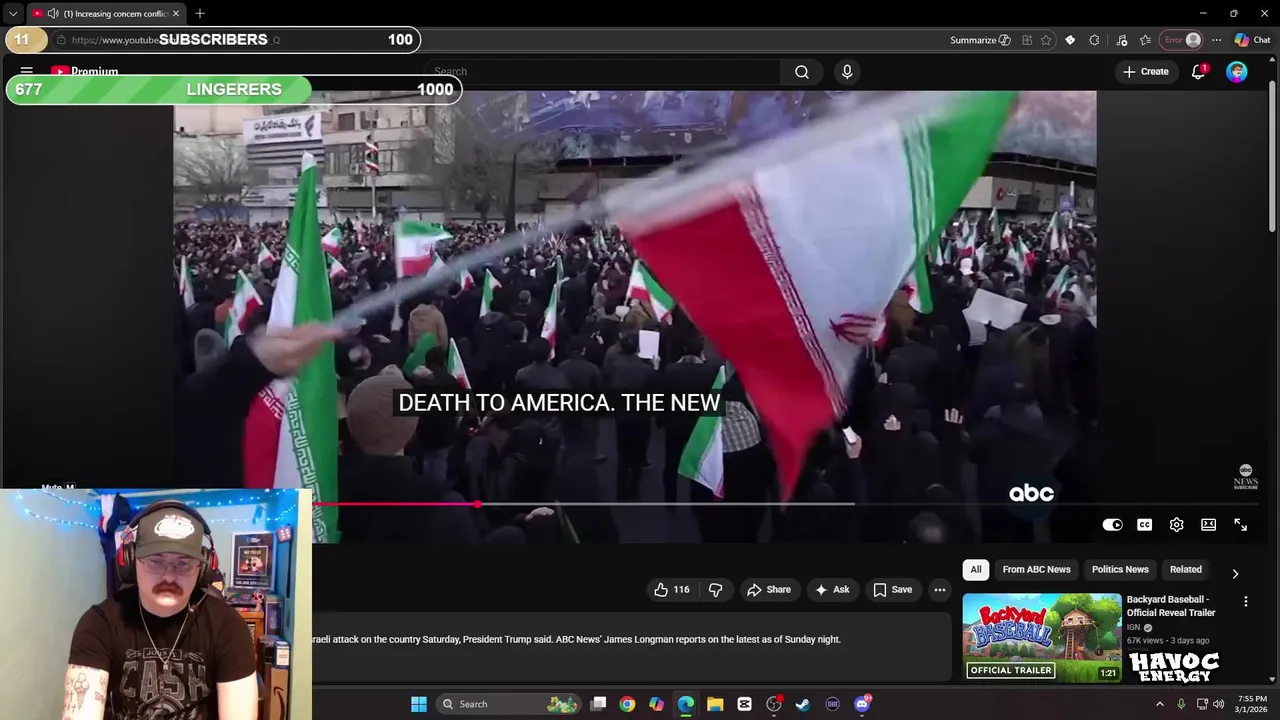The image size is (1280, 720).
Task: Show hidden system tray icons
Action: click(x=1160, y=704)
